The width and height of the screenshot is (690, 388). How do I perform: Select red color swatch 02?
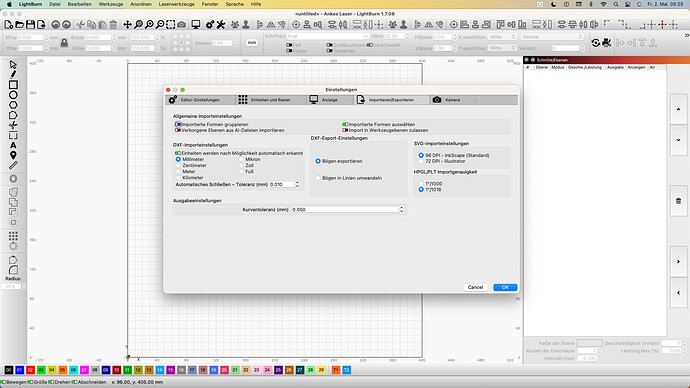(x=30, y=370)
